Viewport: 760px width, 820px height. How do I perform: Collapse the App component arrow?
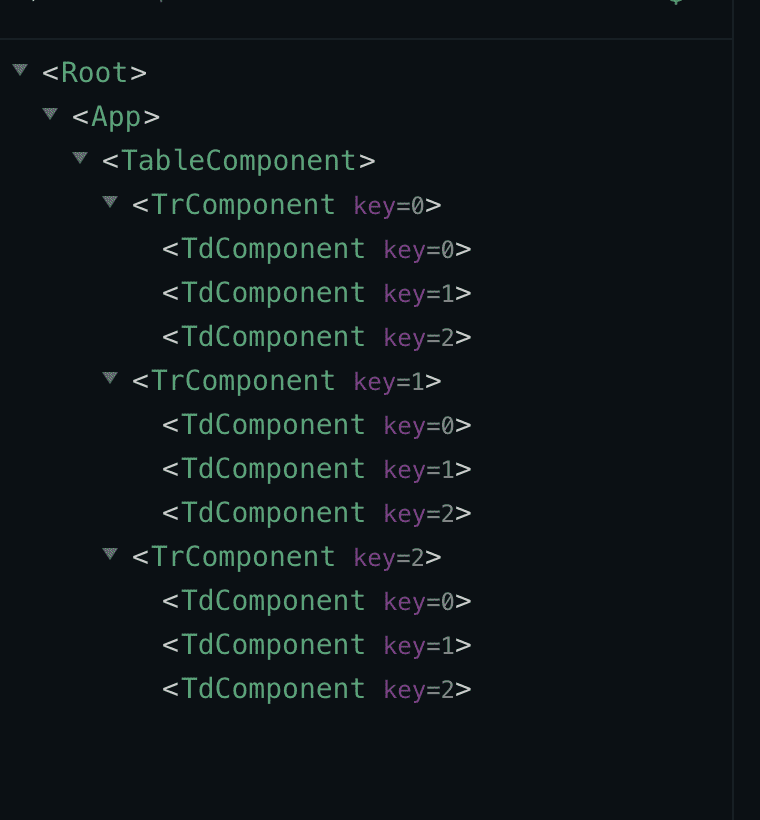[x=50, y=114]
